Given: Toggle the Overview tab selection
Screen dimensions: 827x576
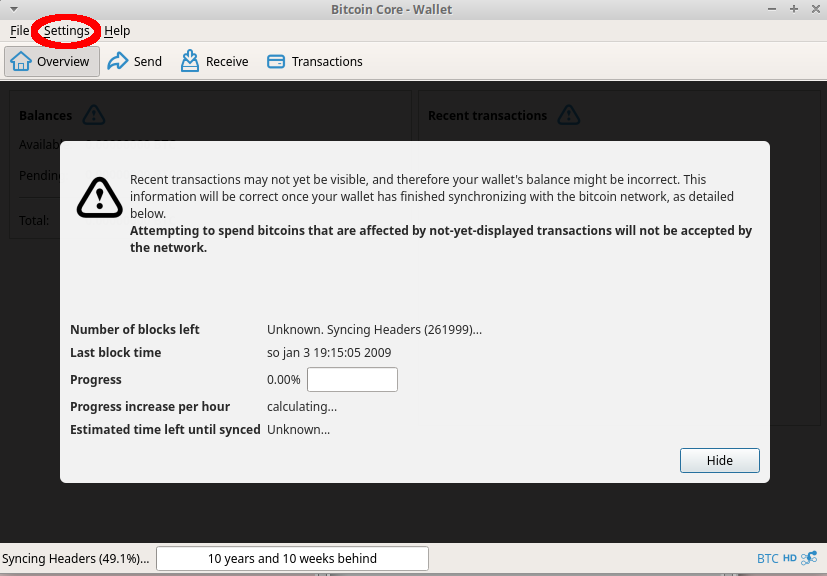Looking at the screenshot, I should [x=51, y=61].
